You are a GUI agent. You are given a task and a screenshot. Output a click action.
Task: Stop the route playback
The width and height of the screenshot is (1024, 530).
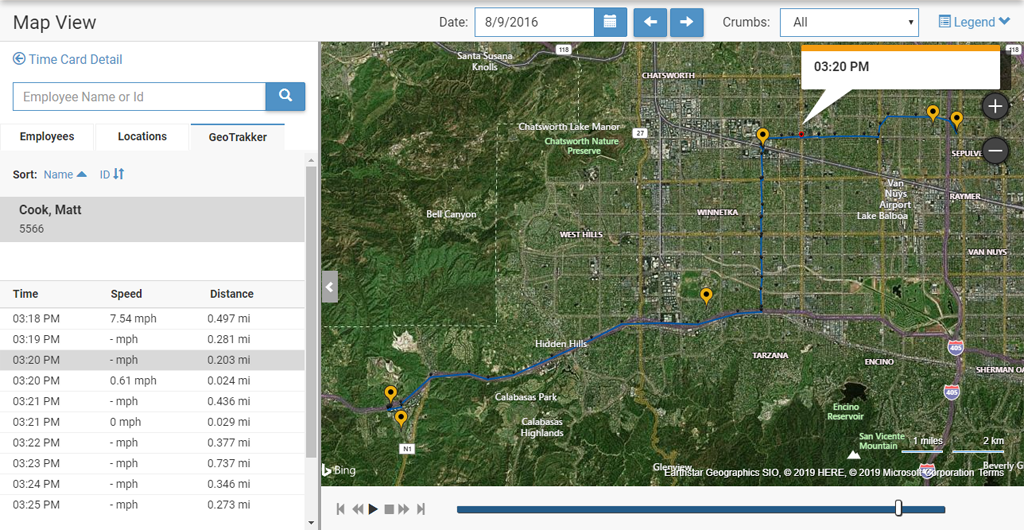(x=389, y=509)
